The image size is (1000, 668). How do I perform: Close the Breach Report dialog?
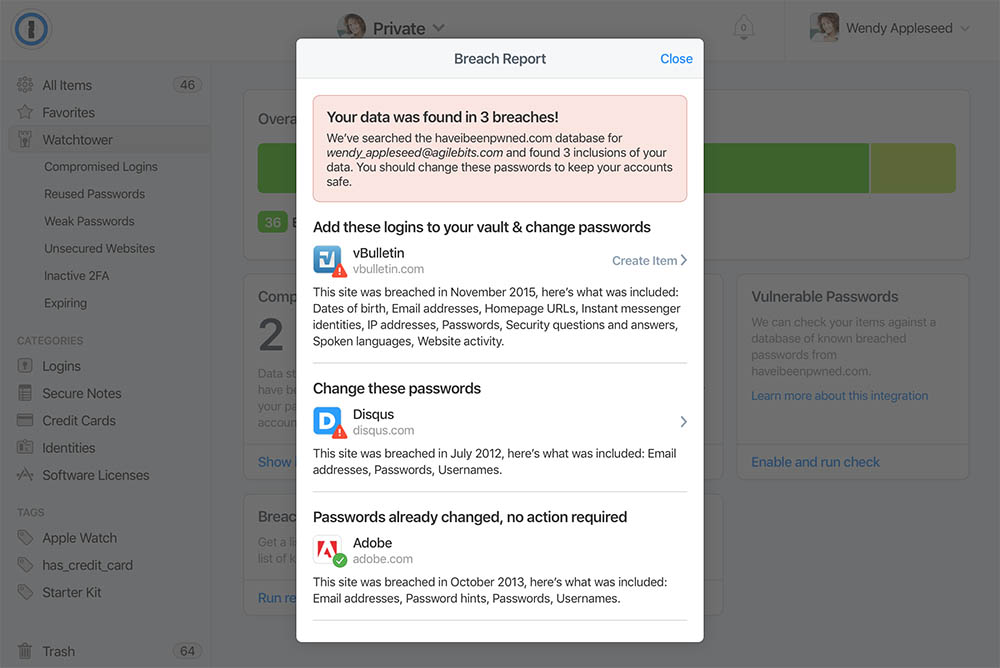pos(676,59)
